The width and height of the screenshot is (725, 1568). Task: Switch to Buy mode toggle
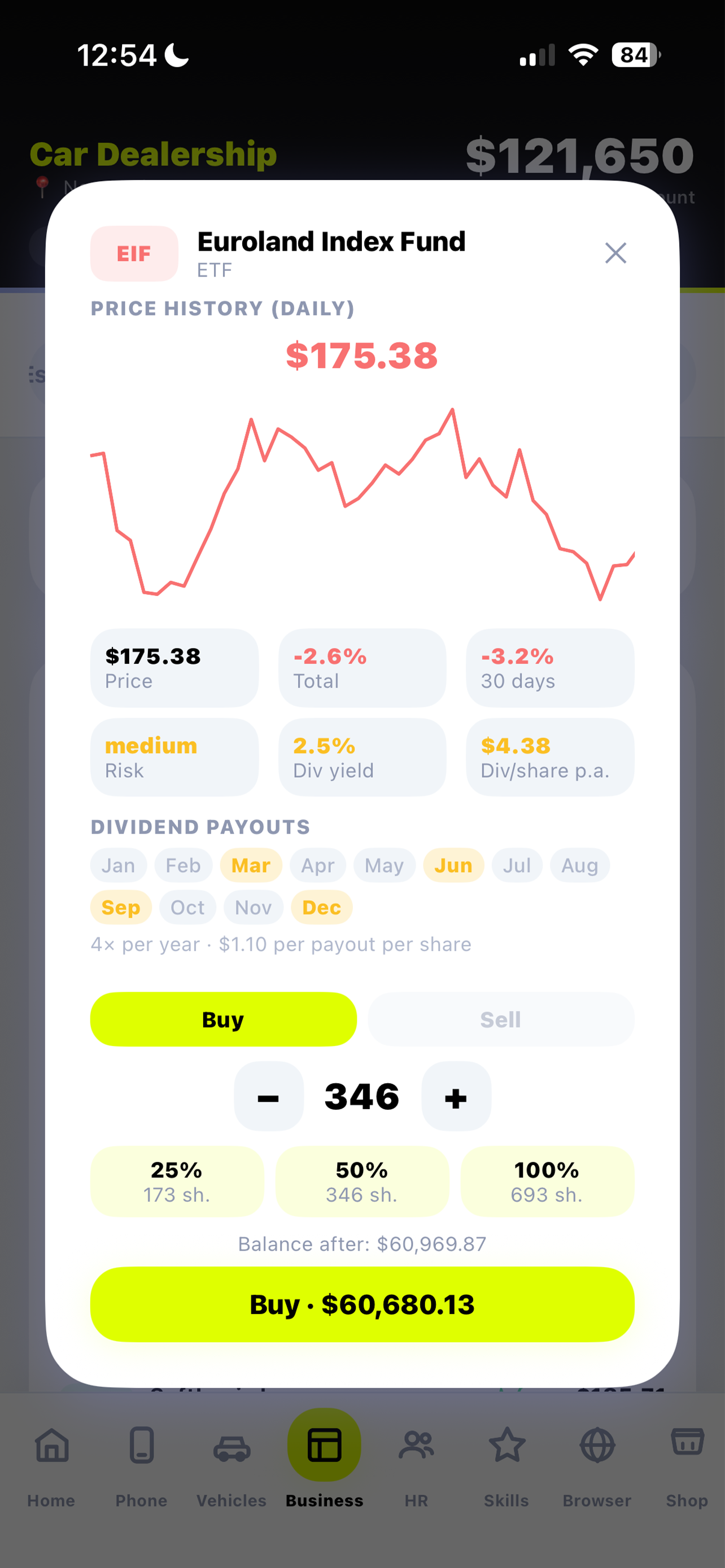(x=224, y=1019)
